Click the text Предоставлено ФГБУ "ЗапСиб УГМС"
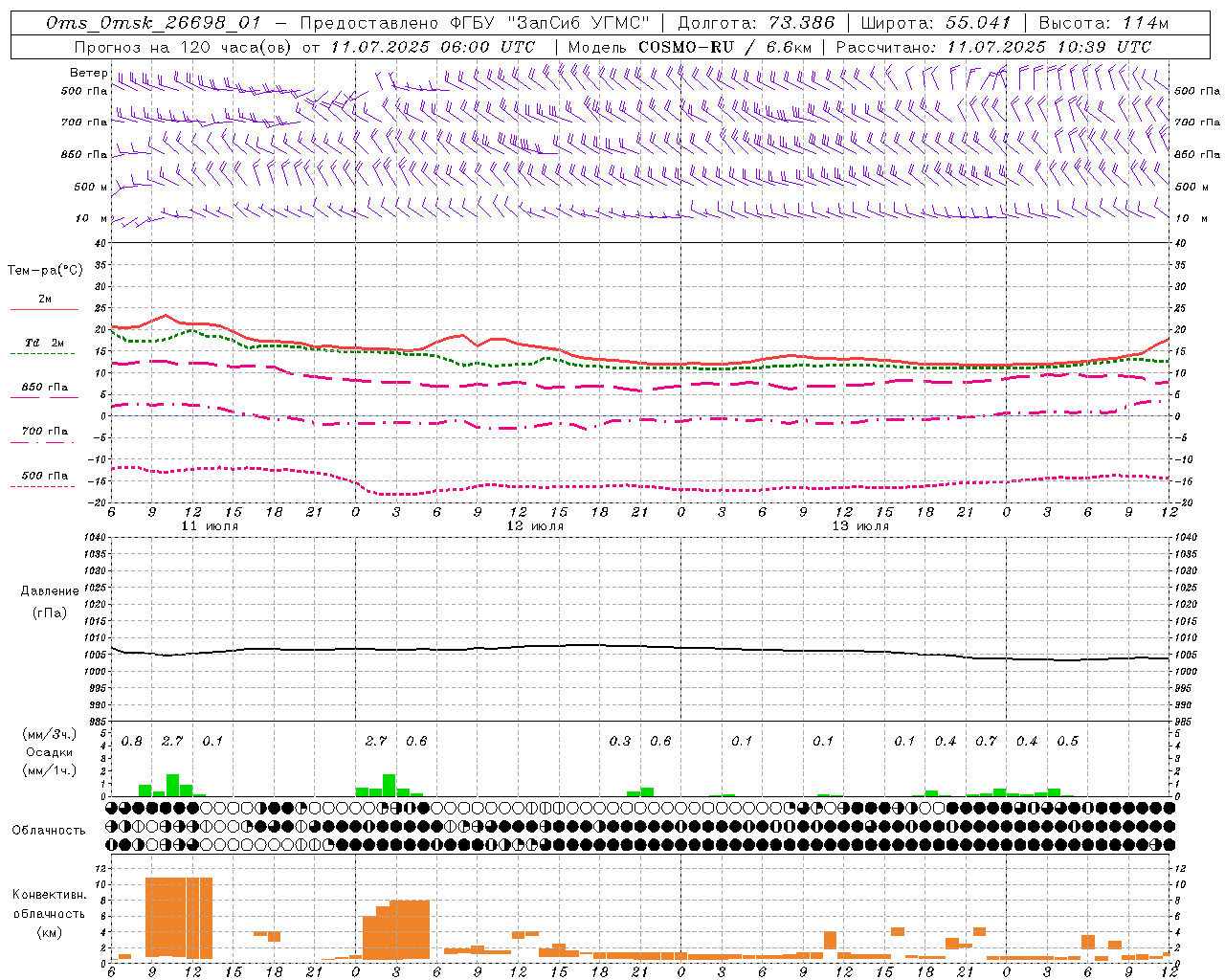The height and width of the screenshot is (980, 1225). [475, 23]
